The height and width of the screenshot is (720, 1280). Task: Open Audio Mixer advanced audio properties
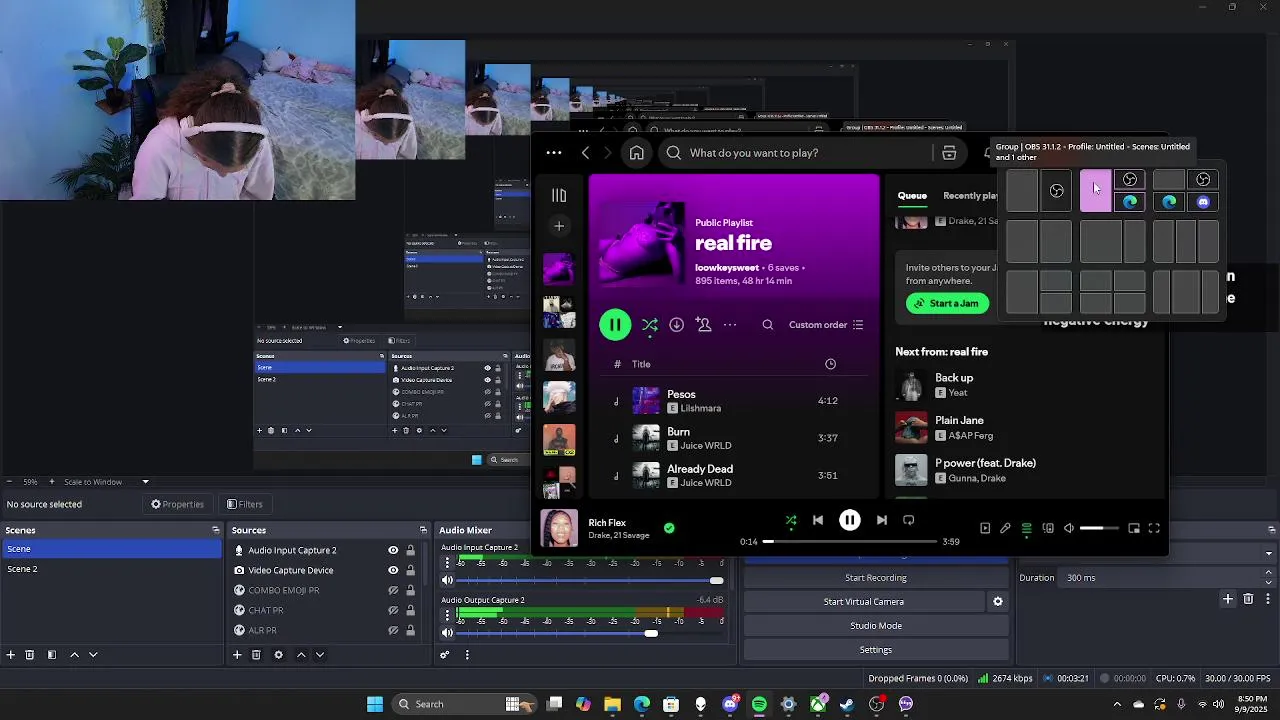[445, 655]
